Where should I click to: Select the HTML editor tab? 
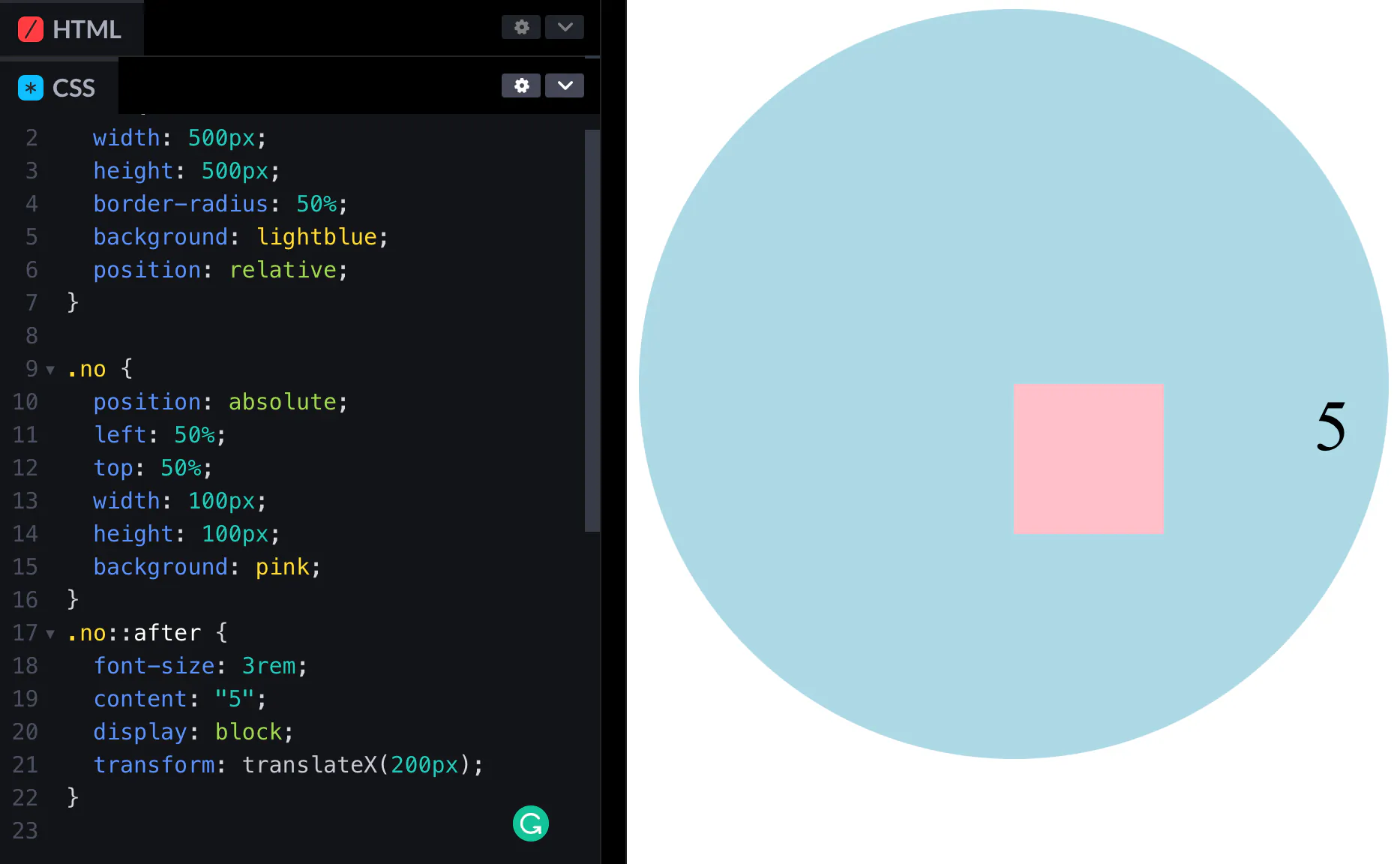71,29
